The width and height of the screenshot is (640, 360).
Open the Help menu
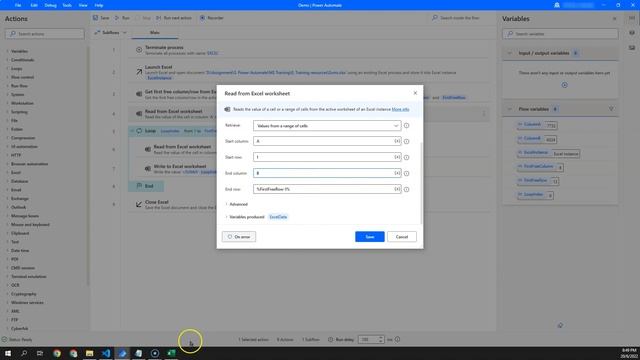(x=99, y=5)
